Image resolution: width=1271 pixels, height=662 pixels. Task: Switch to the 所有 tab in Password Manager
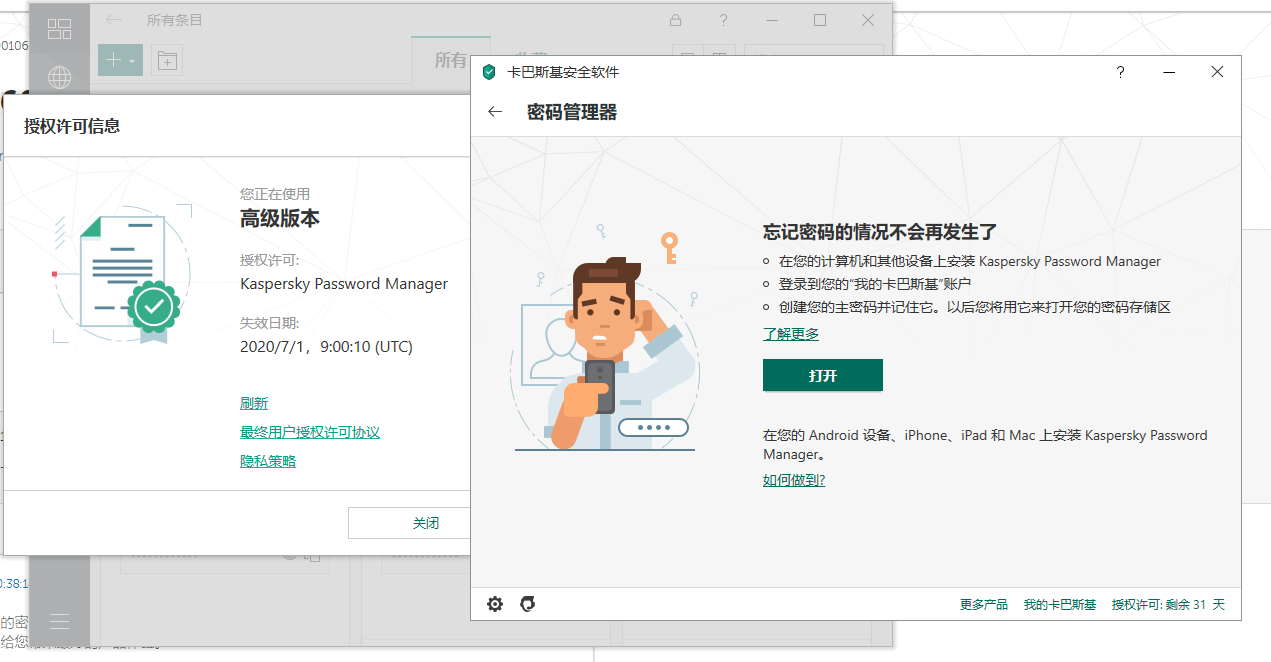(x=449, y=61)
